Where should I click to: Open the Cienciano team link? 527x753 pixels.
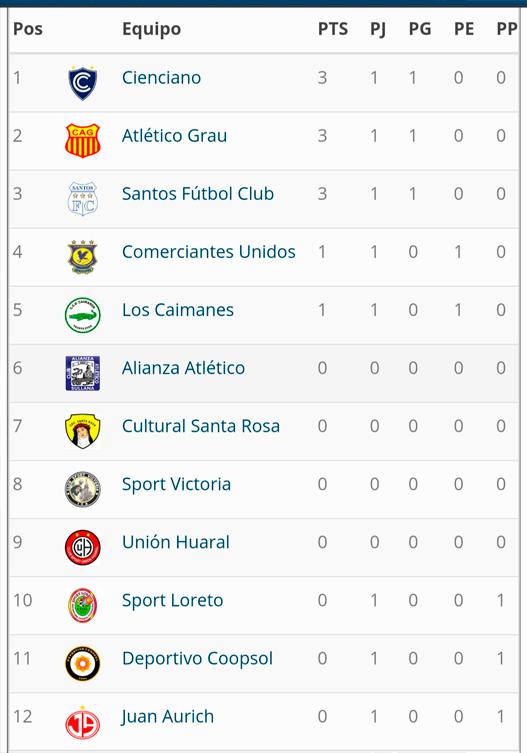[161, 77]
